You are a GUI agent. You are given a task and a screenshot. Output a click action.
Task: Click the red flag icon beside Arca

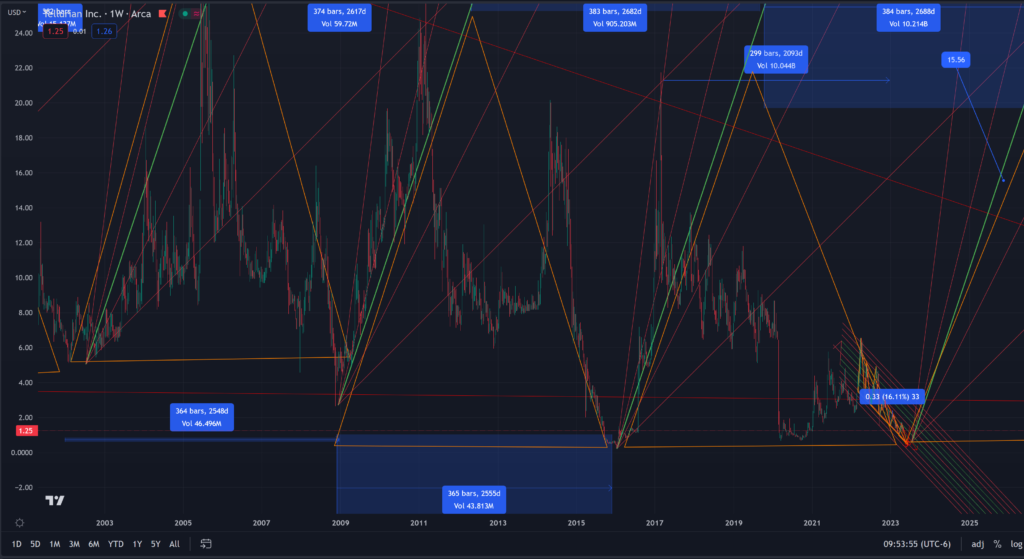pos(160,14)
